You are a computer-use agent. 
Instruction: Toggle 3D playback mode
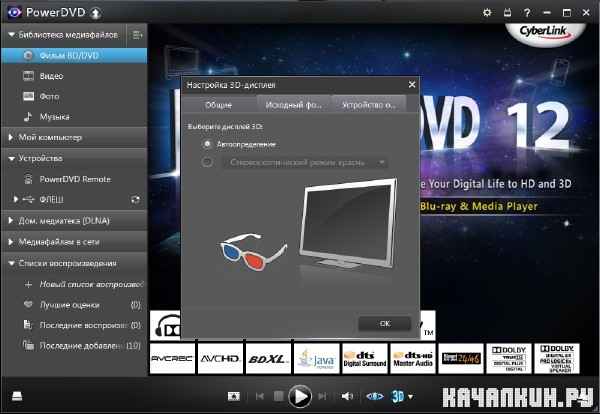coord(398,396)
